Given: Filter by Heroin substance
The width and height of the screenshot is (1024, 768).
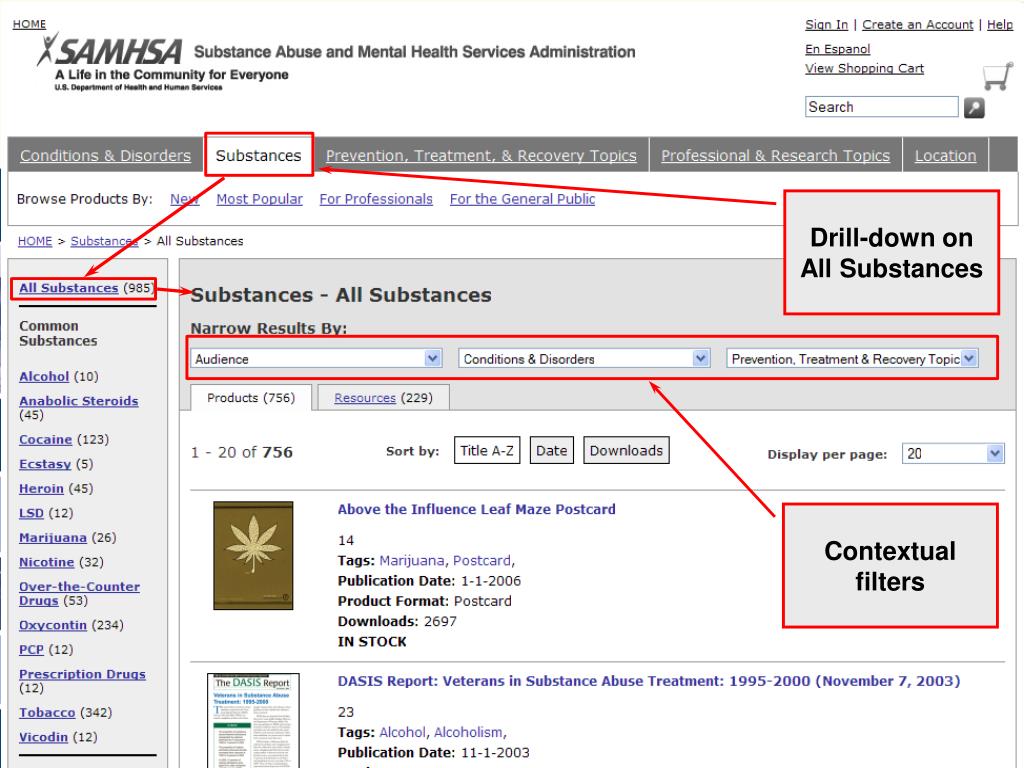Looking at the screenshot, I should pyautogui.click(x=41, y=488).
